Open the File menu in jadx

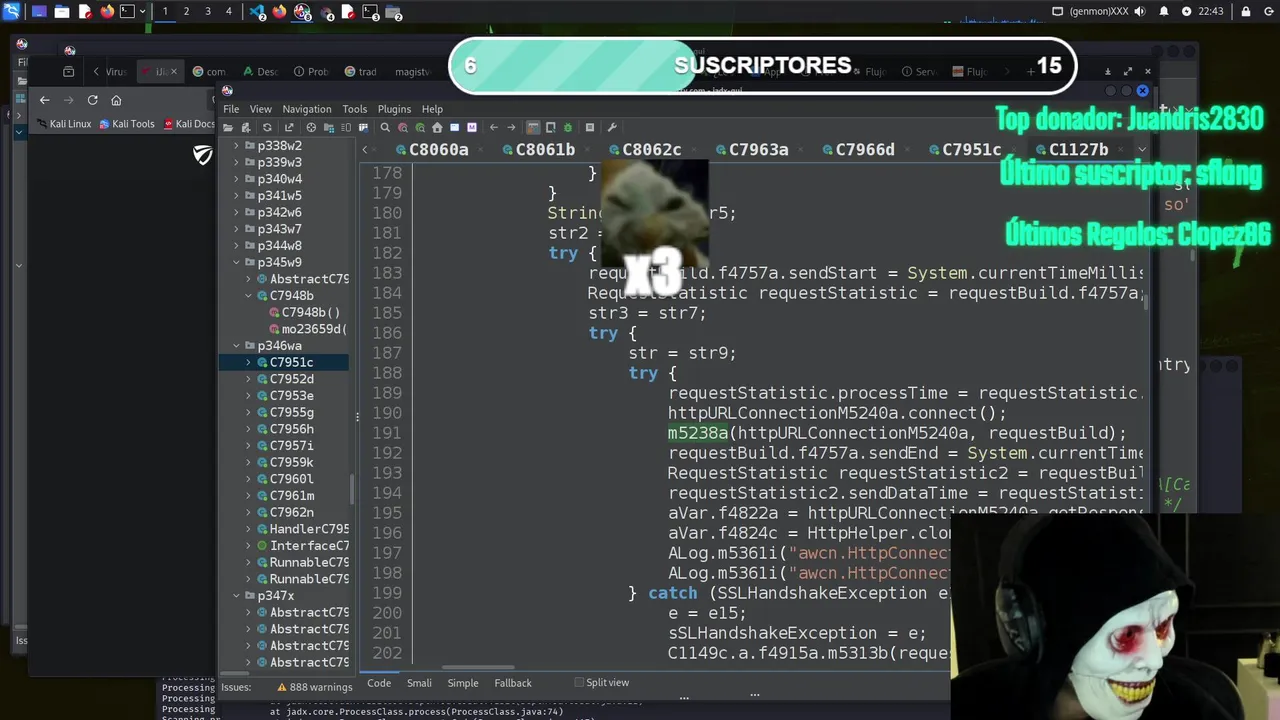pyautogui.click(x=231, y=109)
